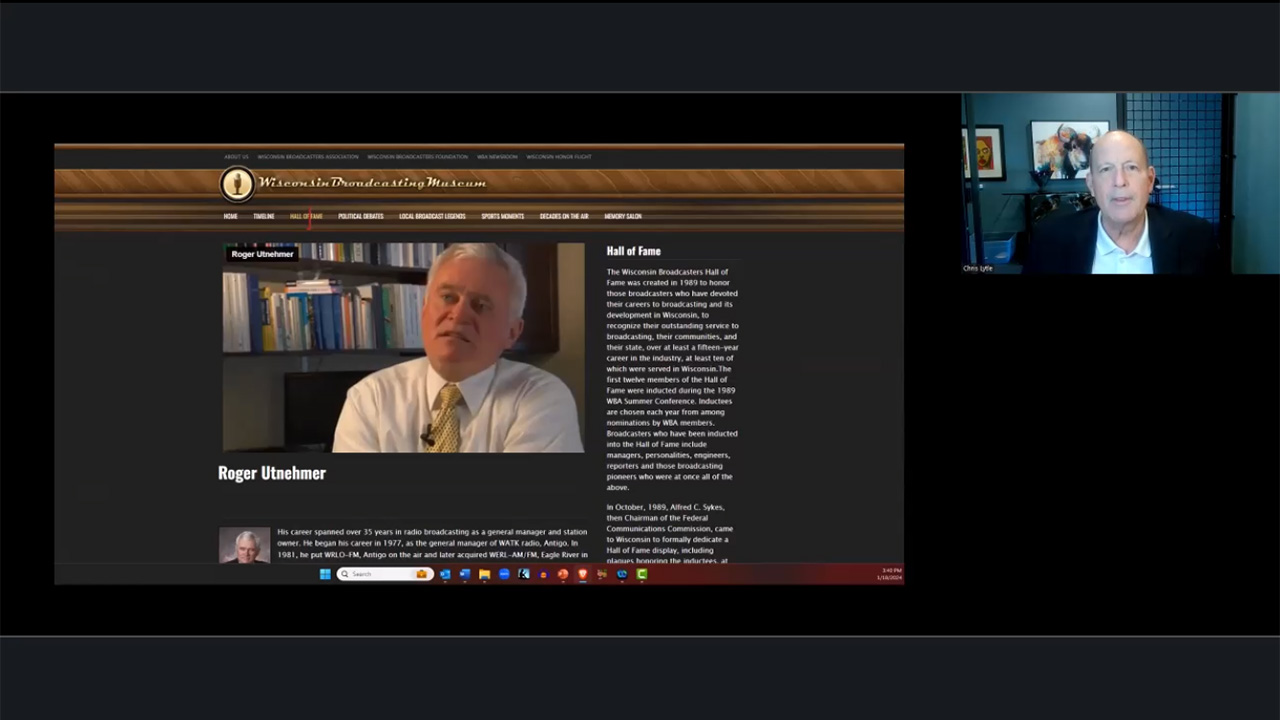Open the Sports Moments page
1280x720 pixels.
(502, 216)
